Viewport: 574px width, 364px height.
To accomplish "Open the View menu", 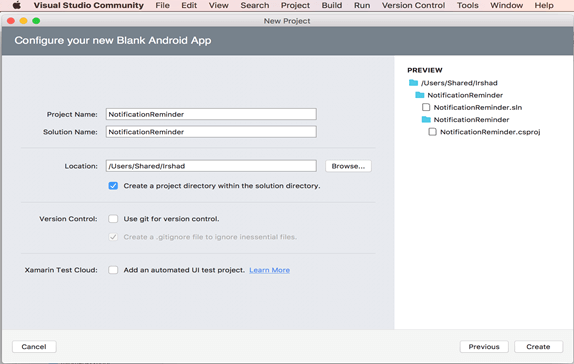I will [219, 5].
